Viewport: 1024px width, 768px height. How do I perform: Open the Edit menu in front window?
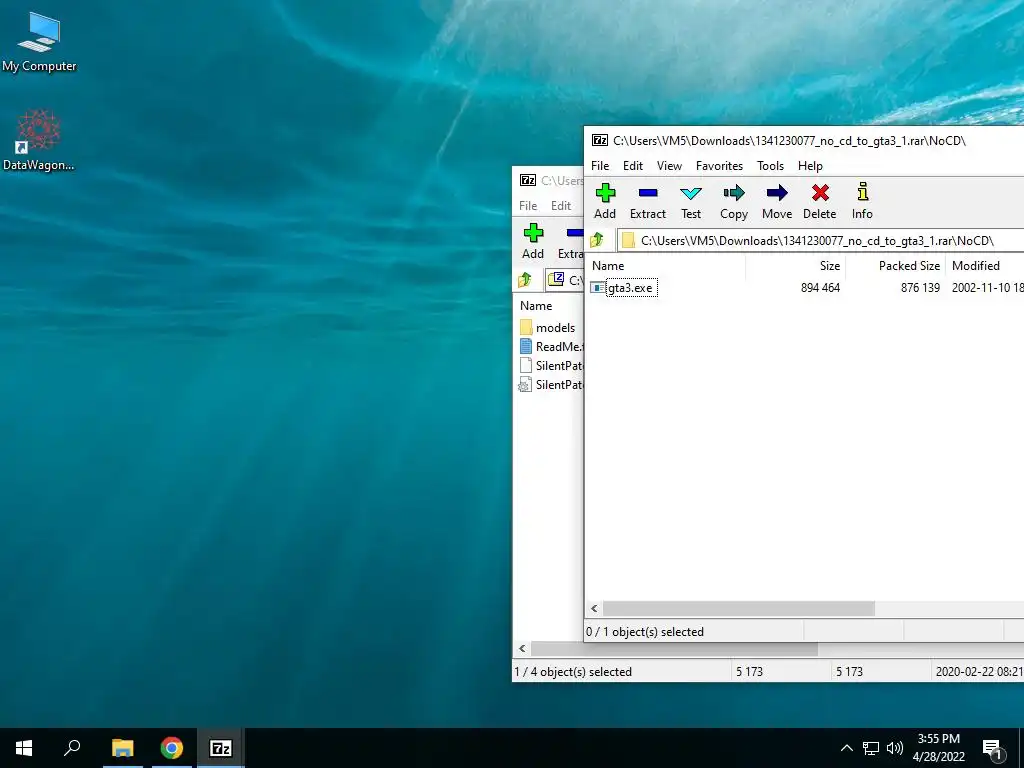632,166
